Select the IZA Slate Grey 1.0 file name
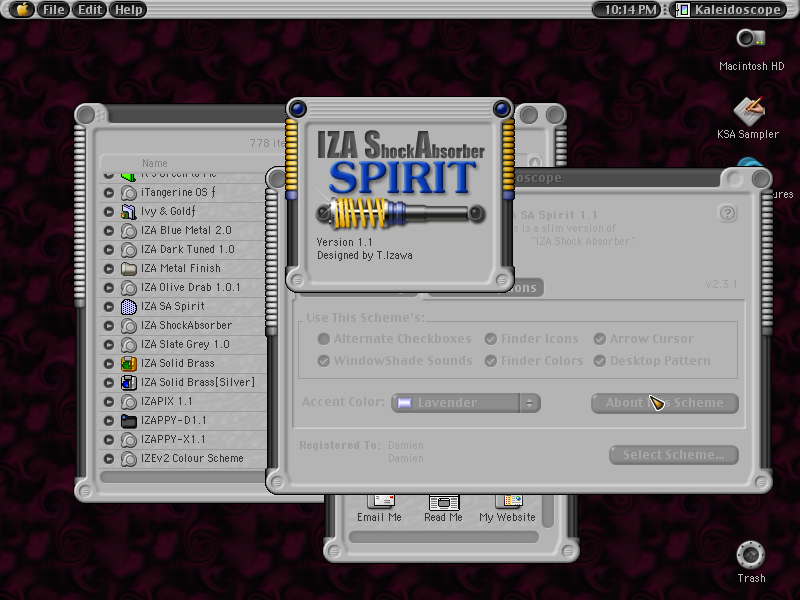The width and height of the screenshot is (800, 600). click(185, 345)
